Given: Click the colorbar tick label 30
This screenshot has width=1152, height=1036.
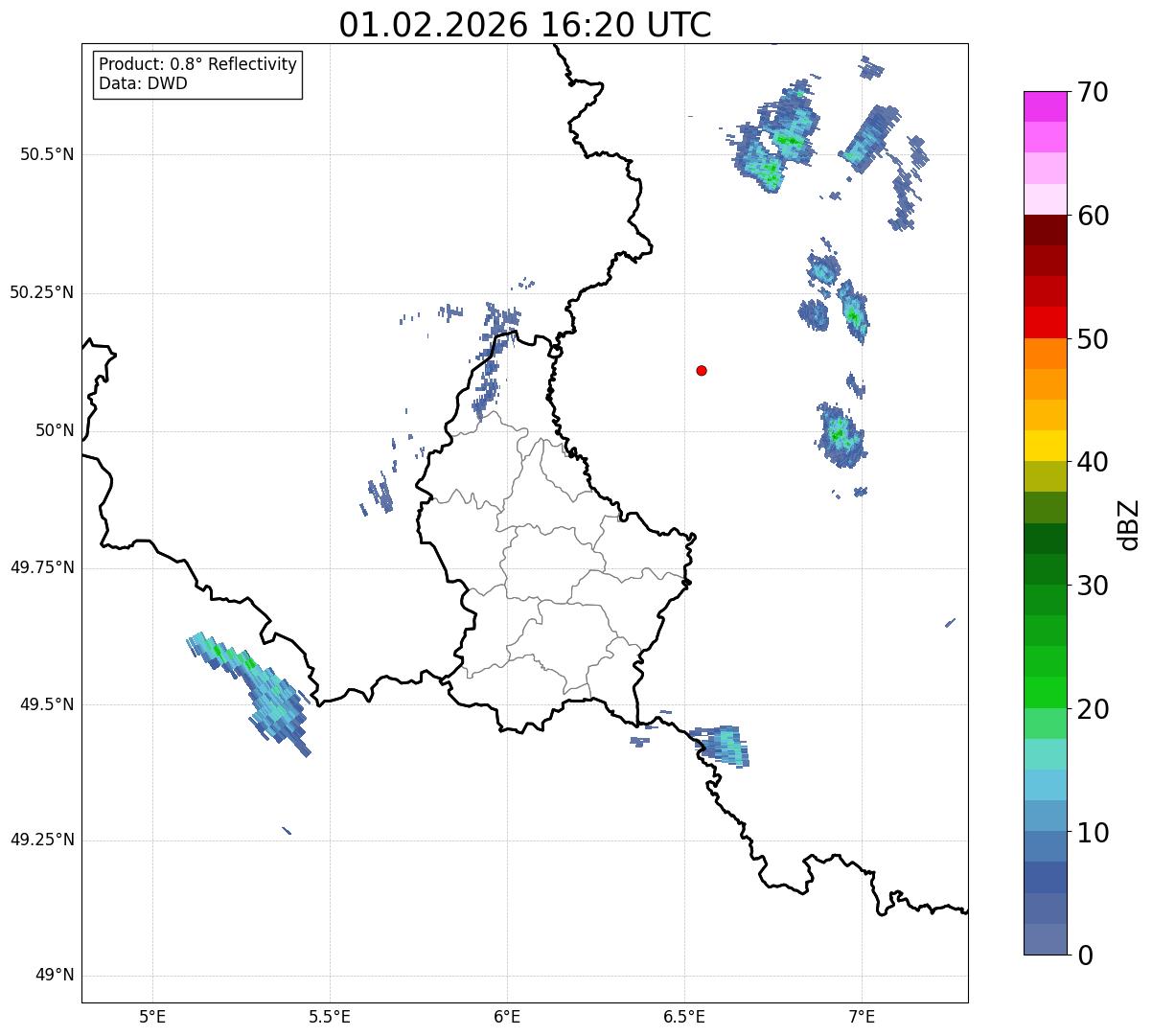Looking at the screenshot, I should tap(1093, 586).
